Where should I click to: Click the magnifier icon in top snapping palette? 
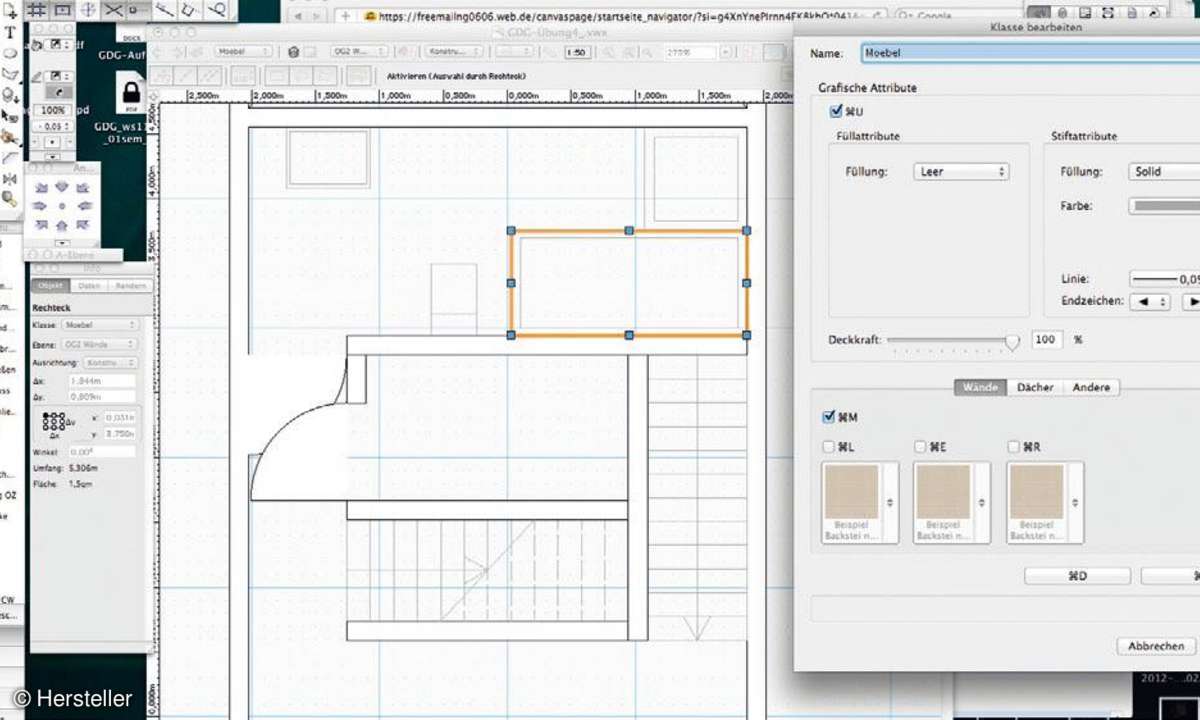point(217,9)
